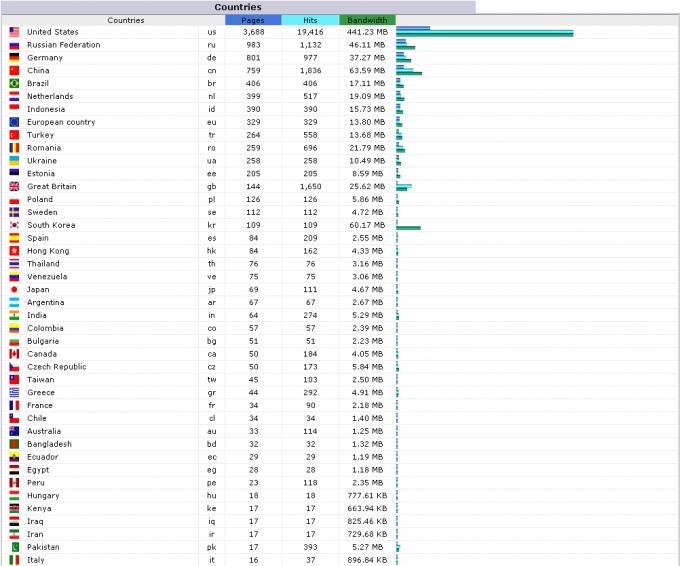Click the China flag icon
682x566 pixels.
14,70
